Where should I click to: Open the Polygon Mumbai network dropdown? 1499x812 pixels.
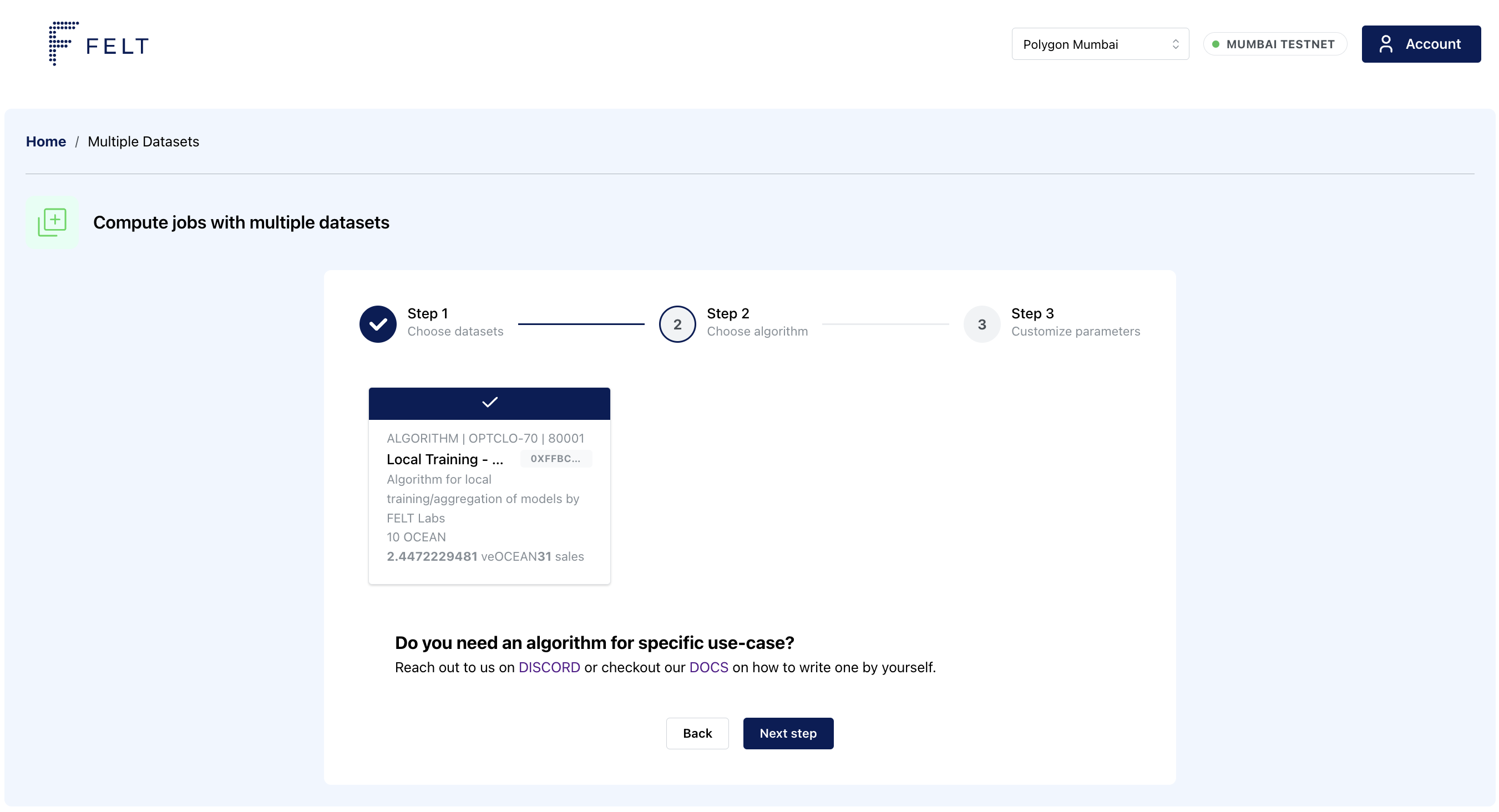coord(1100,44)
